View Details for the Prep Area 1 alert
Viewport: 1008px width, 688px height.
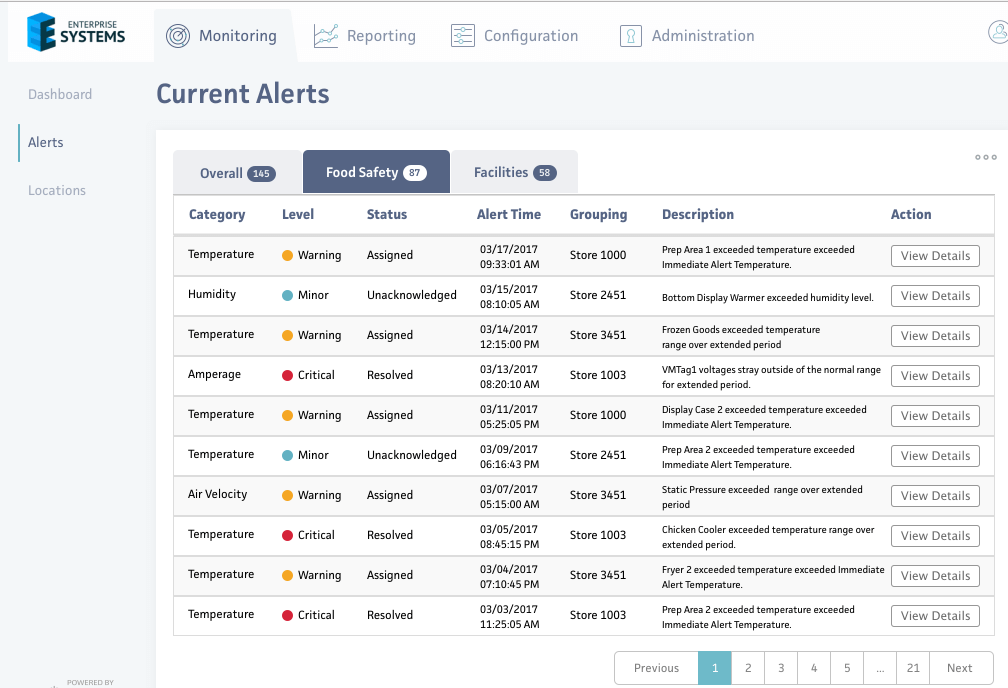(x=935, y=256)
